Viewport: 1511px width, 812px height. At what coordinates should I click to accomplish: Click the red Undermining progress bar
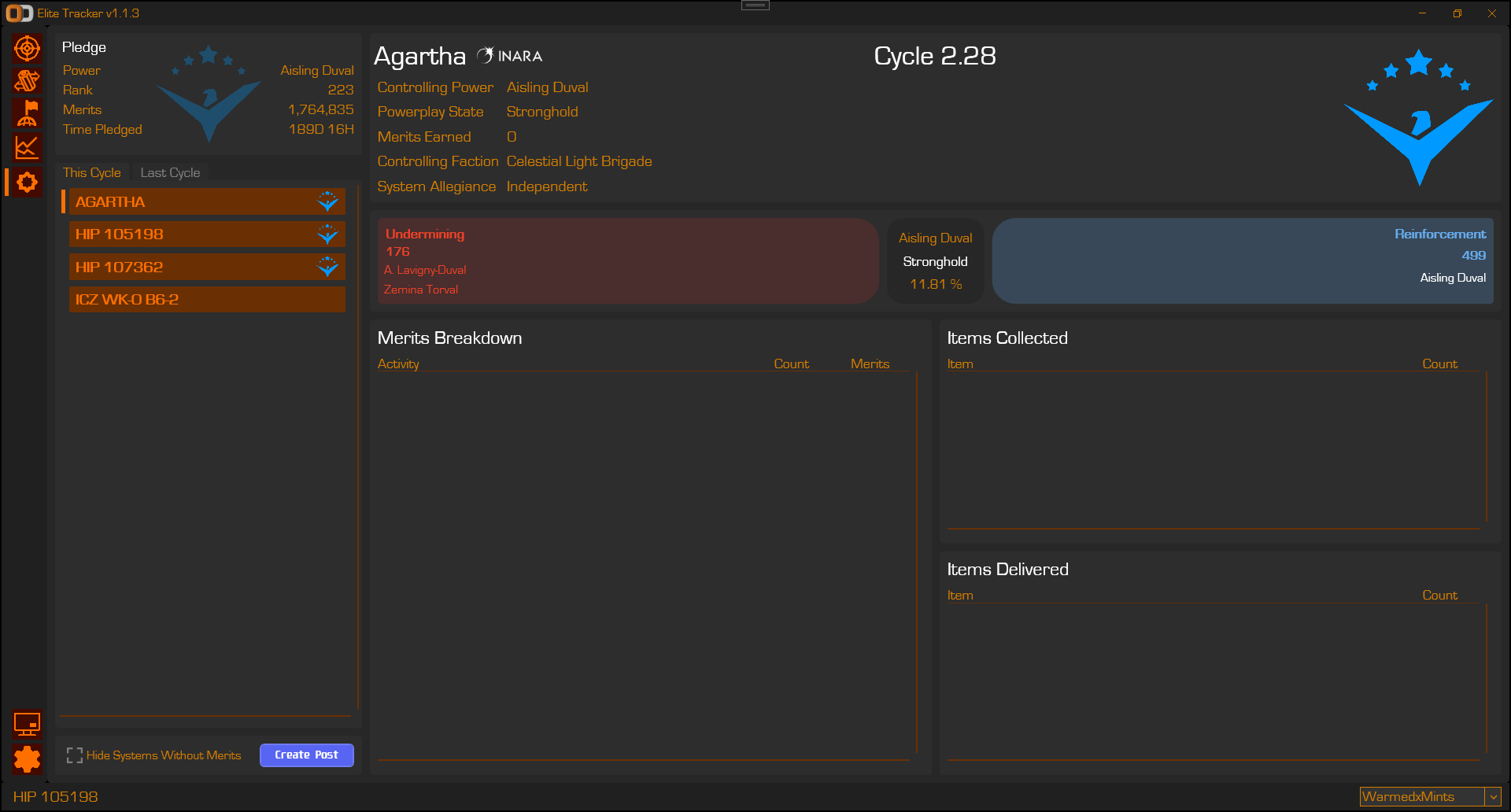click(x=627, y=261)
